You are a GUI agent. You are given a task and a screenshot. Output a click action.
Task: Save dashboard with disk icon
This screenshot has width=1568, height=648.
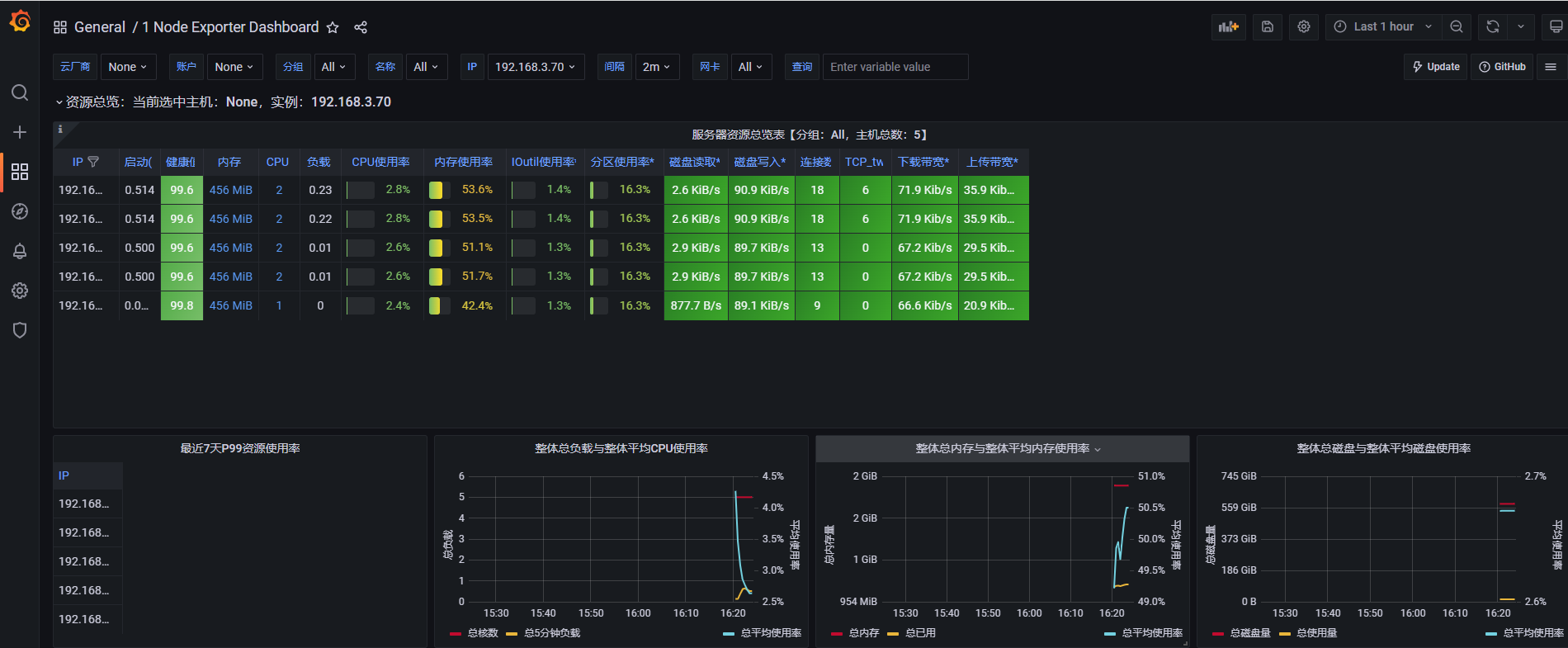tap(1268, 26)
